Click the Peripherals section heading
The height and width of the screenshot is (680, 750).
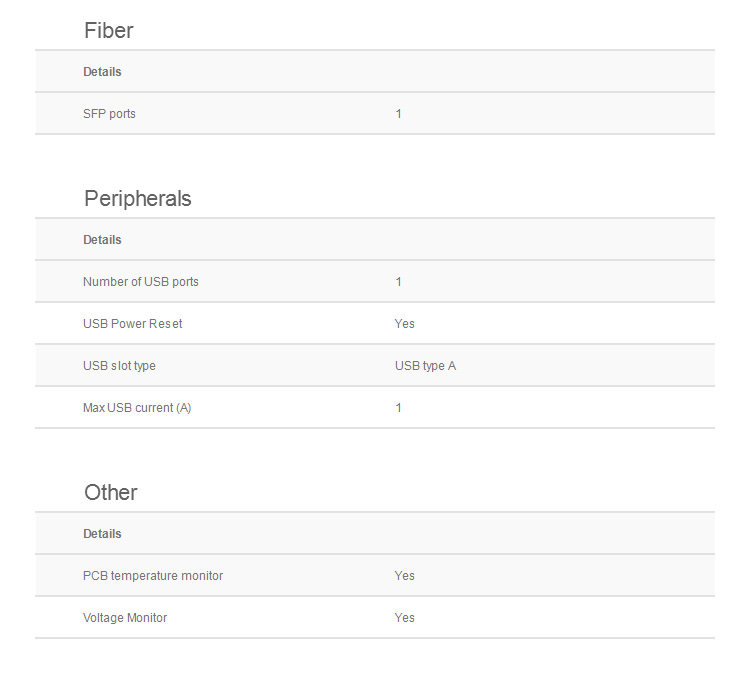138,198
